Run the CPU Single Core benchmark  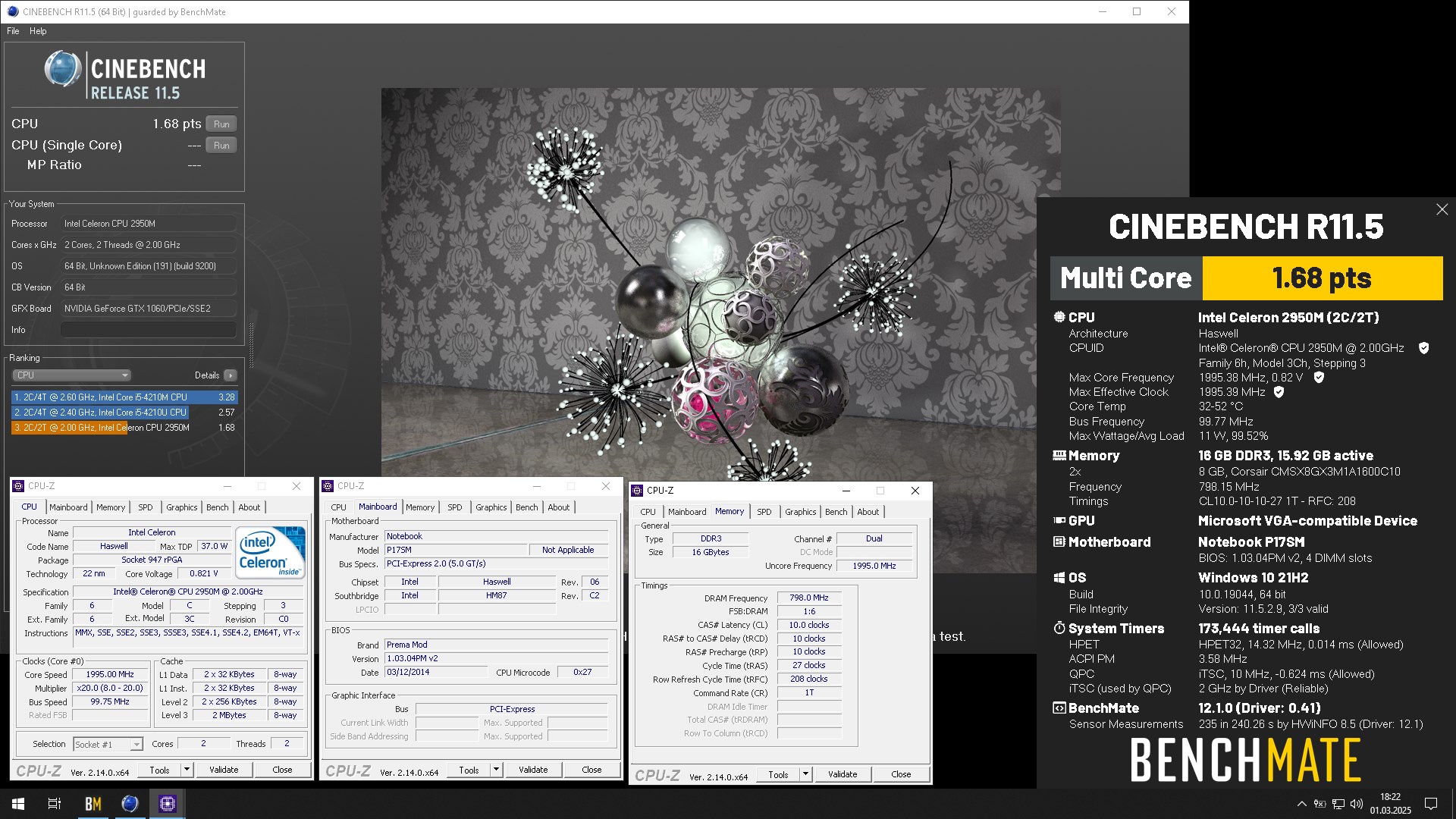[x=221, y=145]
